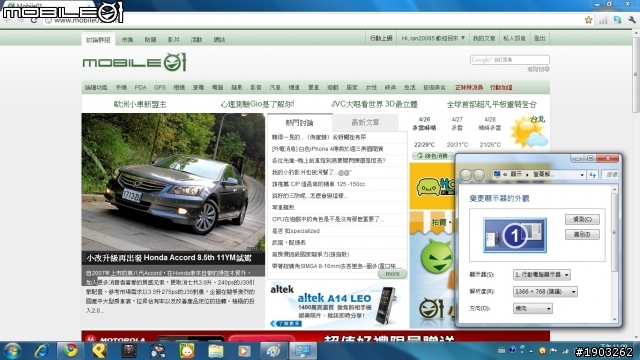Click the display window scrollbar down arrow
640x360 pixels.
pos(615,320)
